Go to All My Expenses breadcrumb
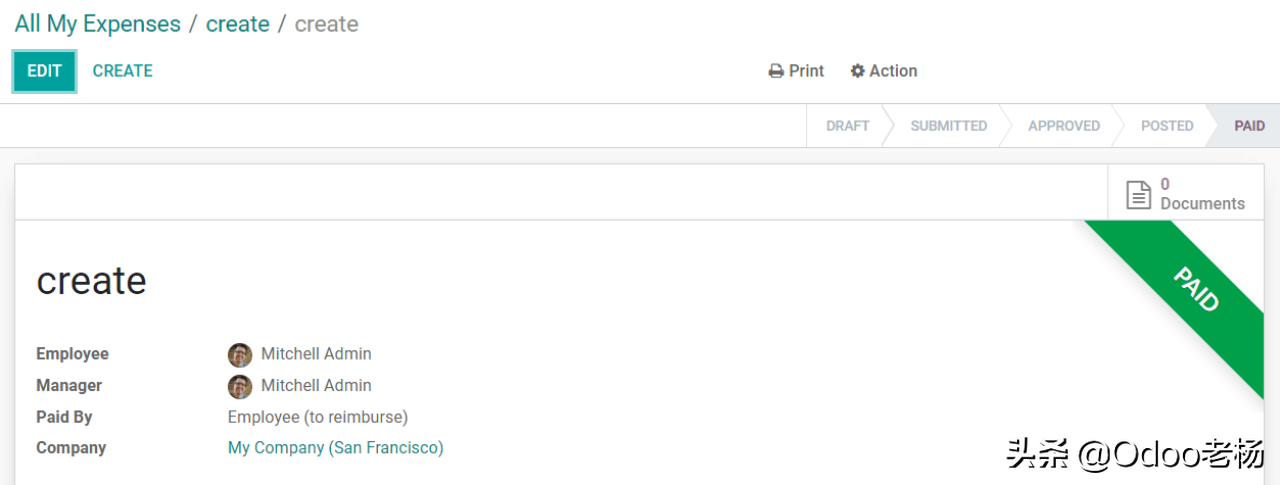Viewport: 1280px width, 485px height. (98, 24)
